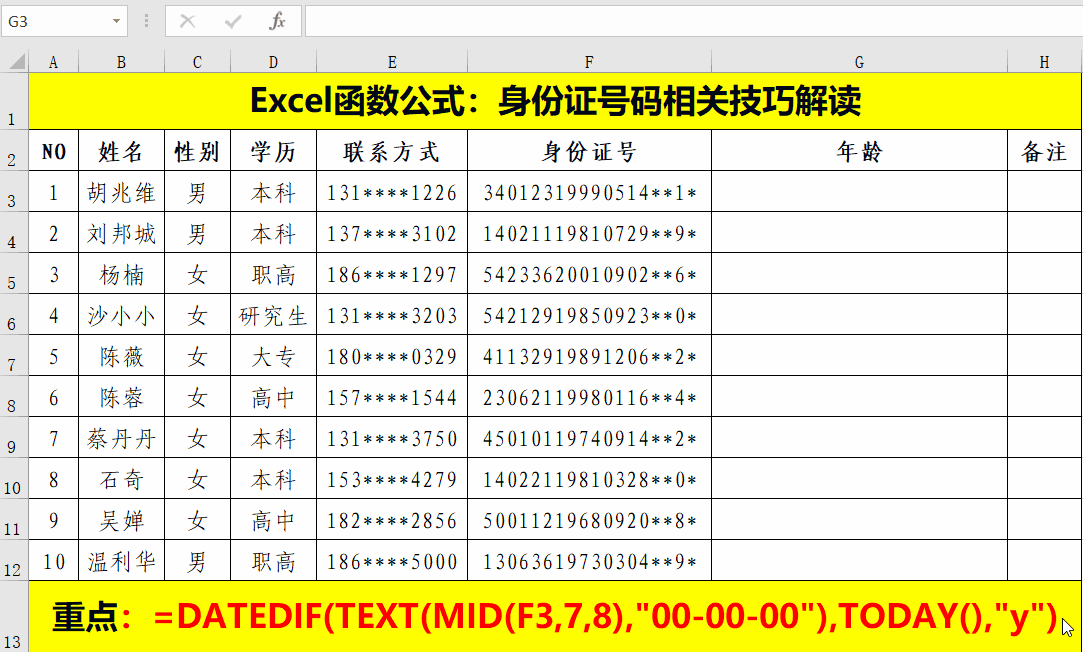Click phone cell '180****0329'

tap(392, 356)
